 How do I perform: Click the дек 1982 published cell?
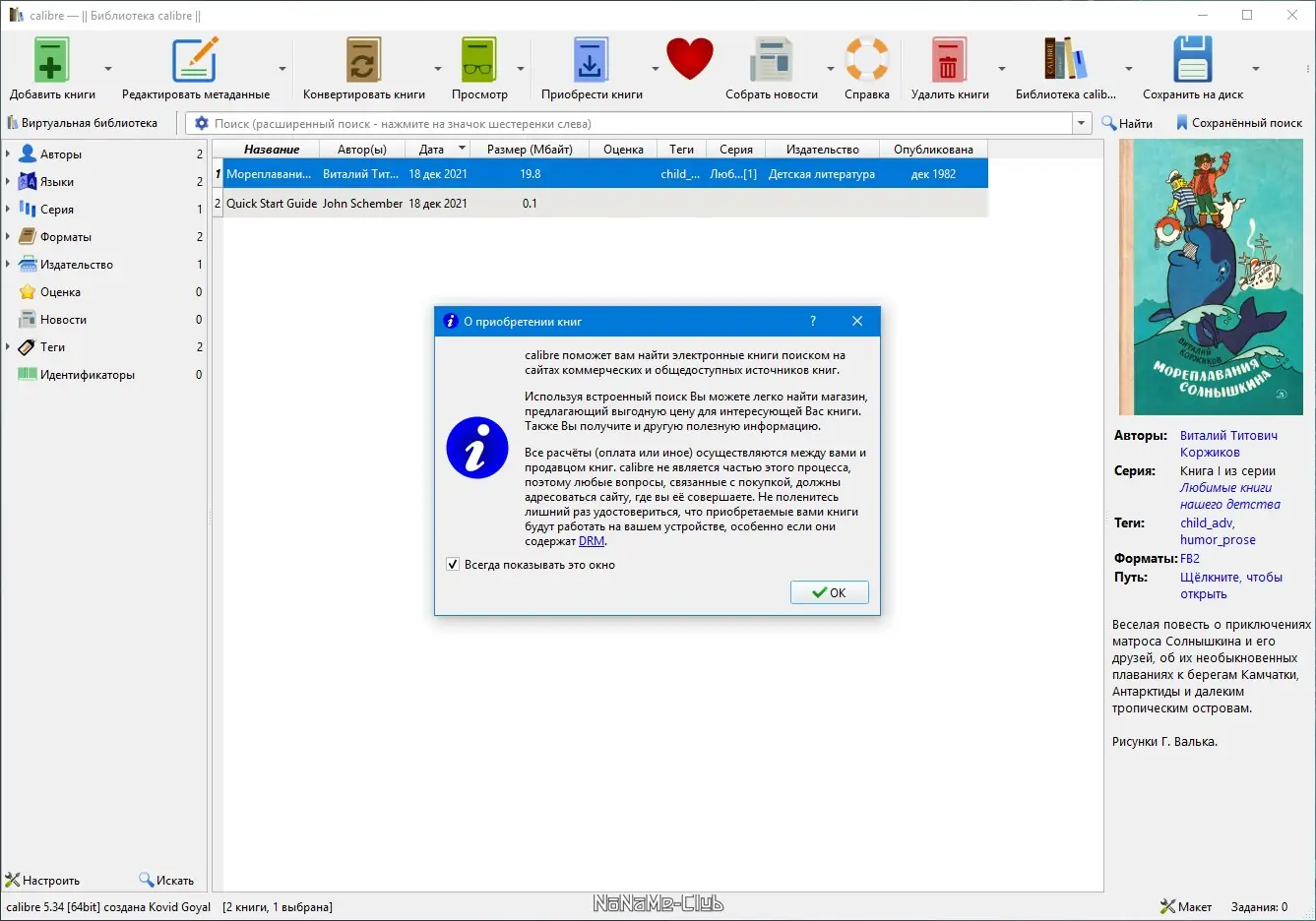[x=933, y=174]
